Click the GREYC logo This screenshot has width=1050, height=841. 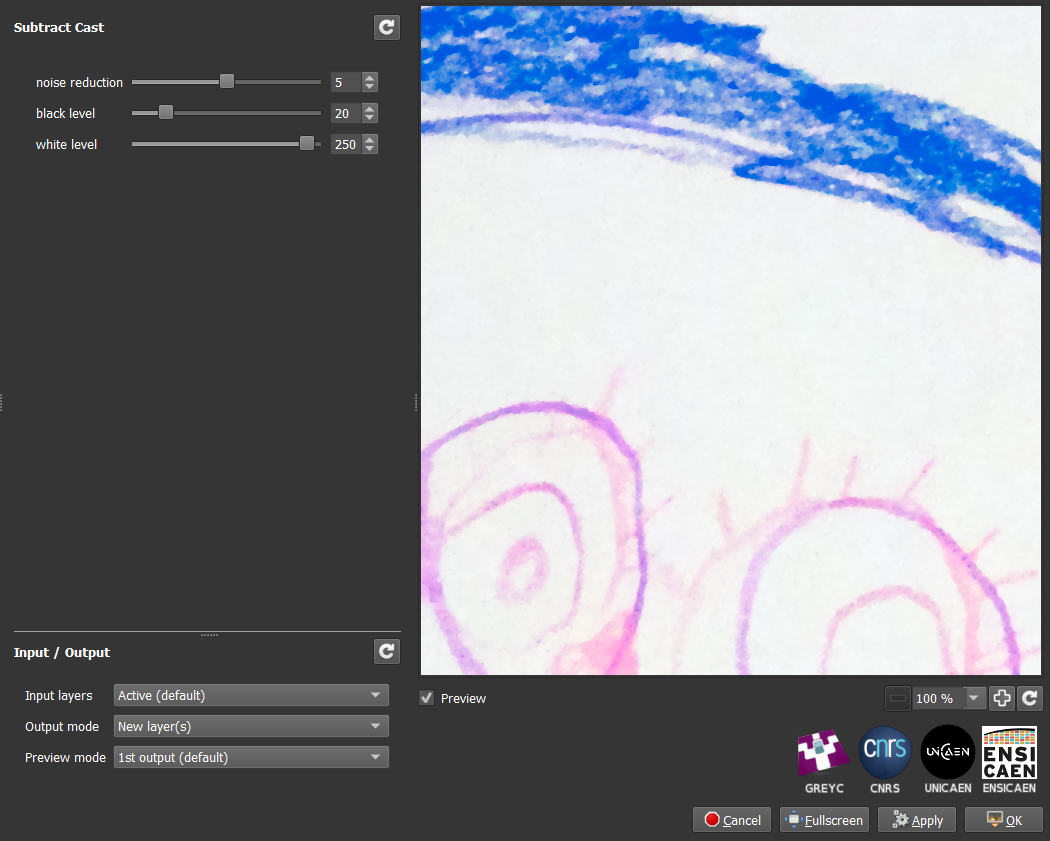tap(824, 757)
